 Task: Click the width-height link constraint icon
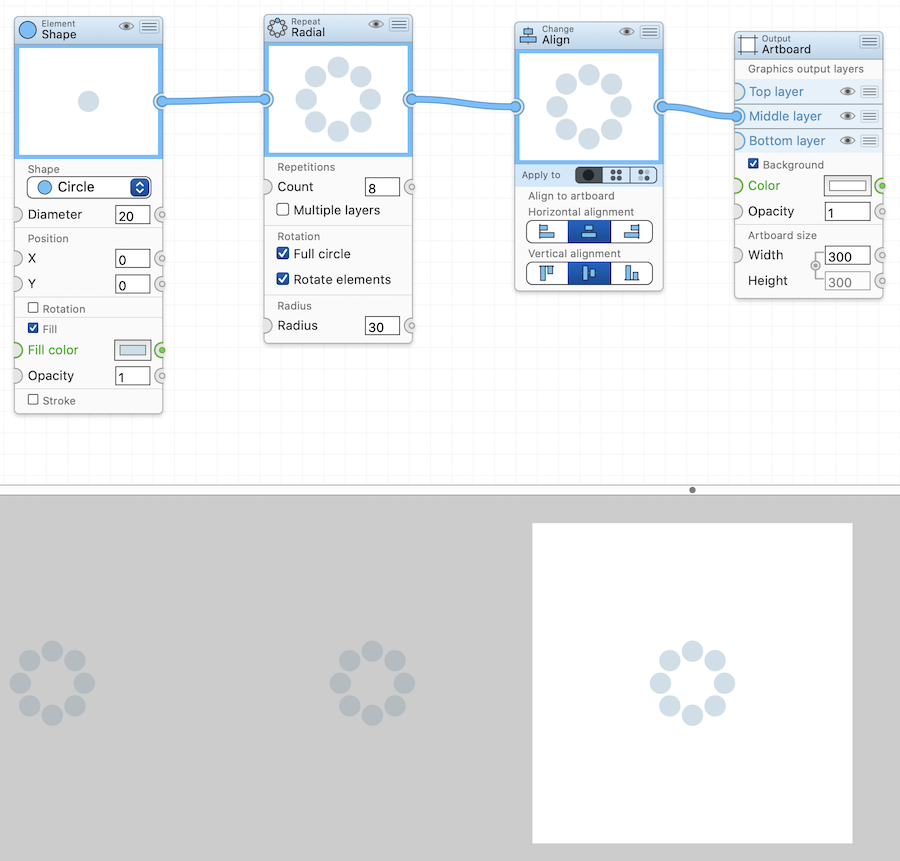815,265
